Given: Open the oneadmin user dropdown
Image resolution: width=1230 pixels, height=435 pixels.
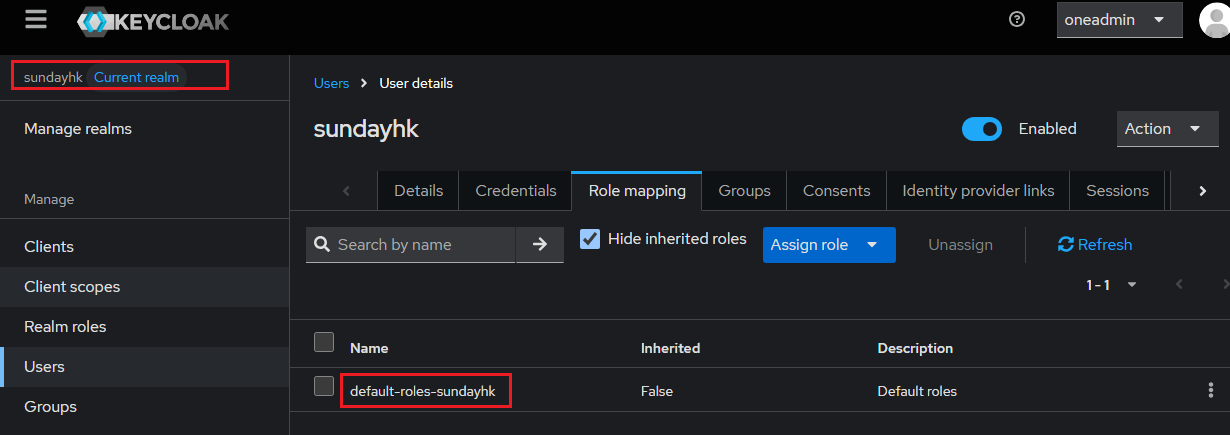Looking at the screenshot, I should [1119, 20].
